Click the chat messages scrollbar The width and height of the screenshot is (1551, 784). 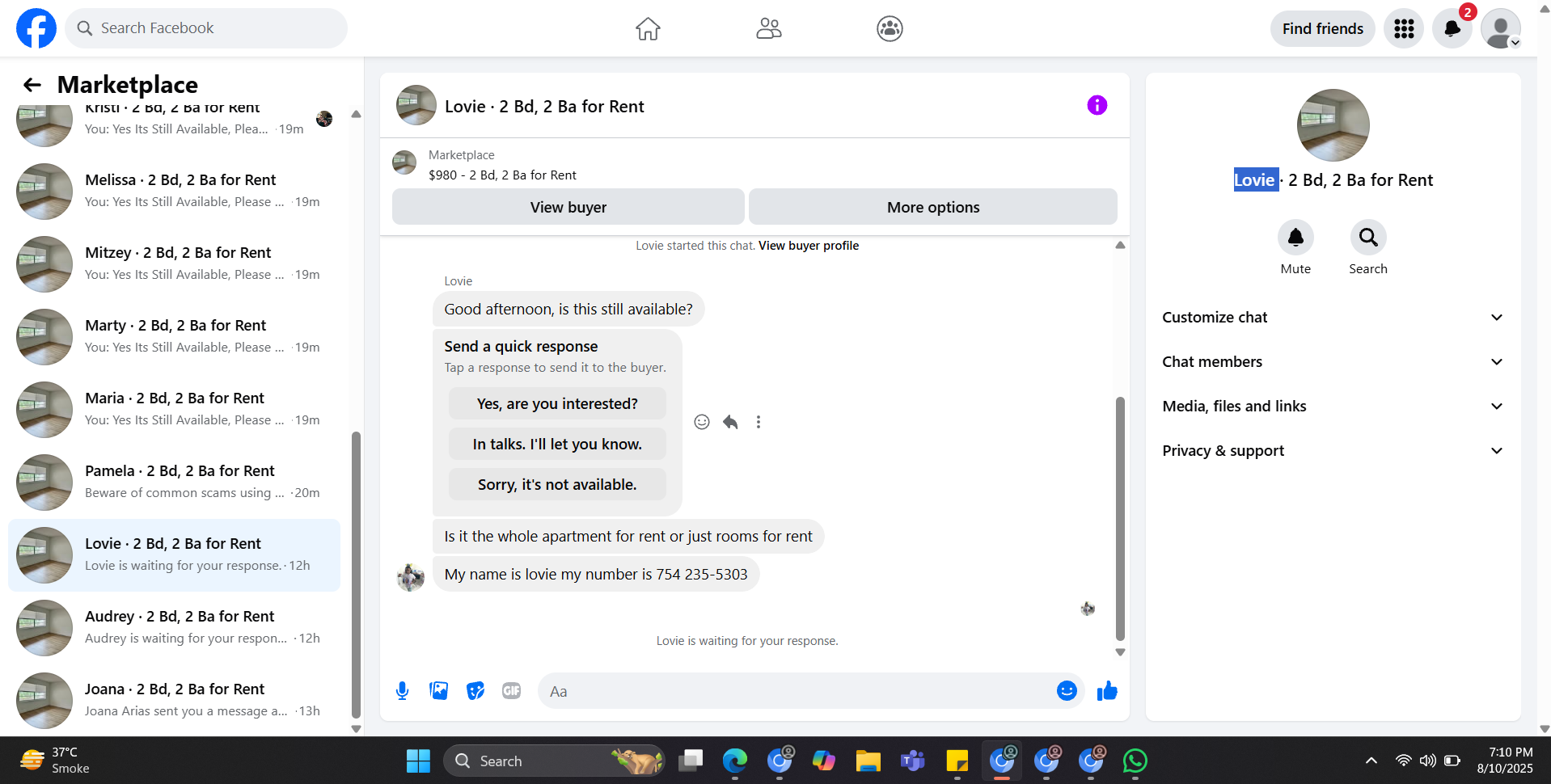1120,517
